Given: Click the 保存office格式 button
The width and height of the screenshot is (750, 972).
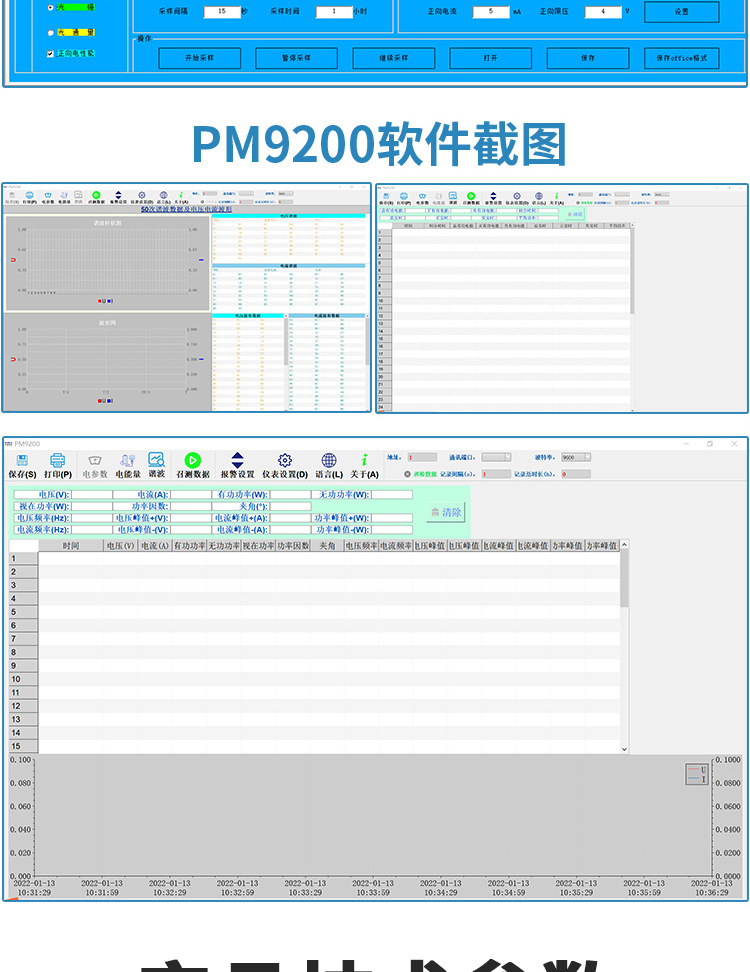Looking at the screenshot, I should coord(682,58).
